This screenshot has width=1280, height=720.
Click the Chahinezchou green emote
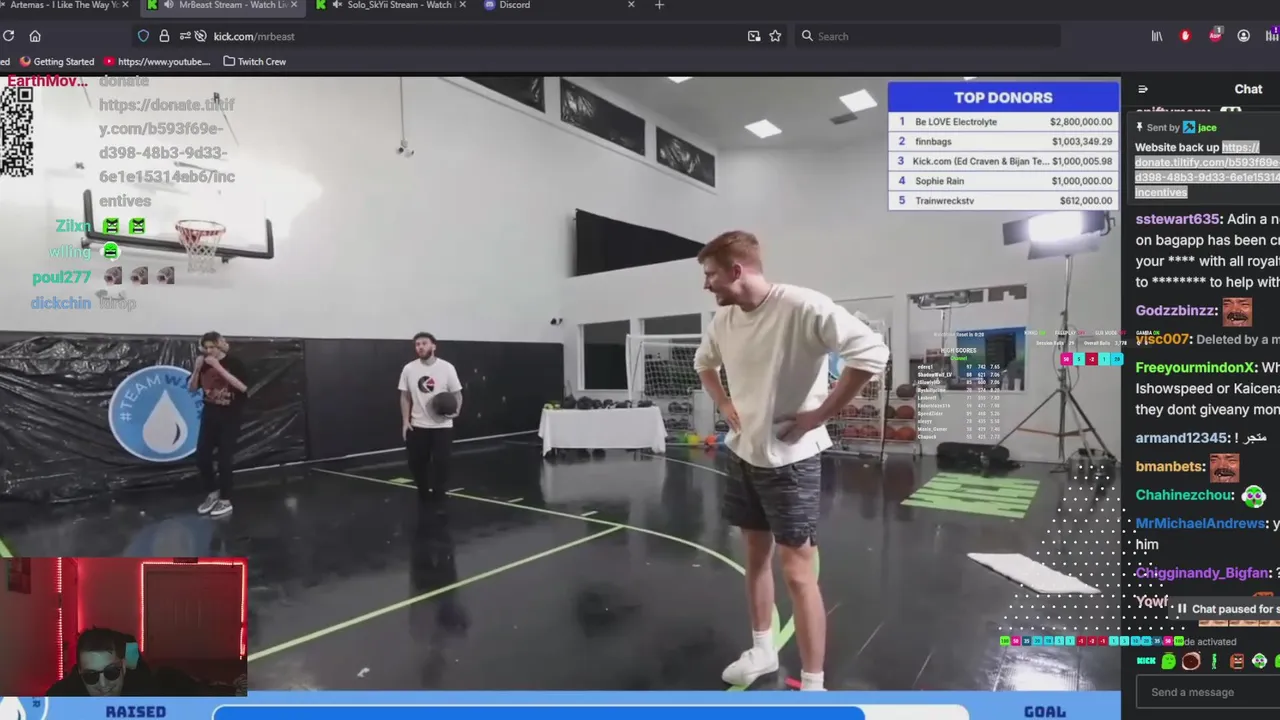(x=1254, y=495)
